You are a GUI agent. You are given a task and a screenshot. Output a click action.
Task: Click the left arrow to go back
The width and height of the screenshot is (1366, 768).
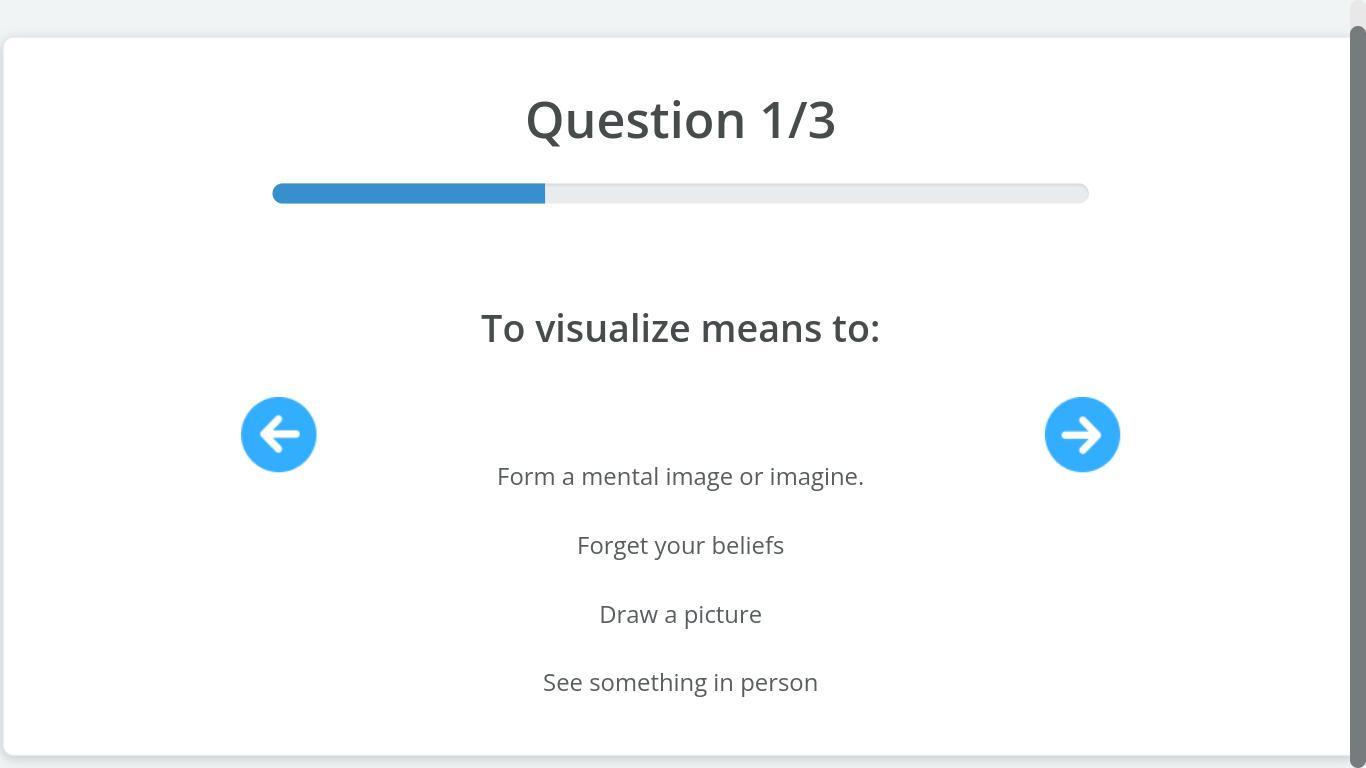tap(279, 434)
